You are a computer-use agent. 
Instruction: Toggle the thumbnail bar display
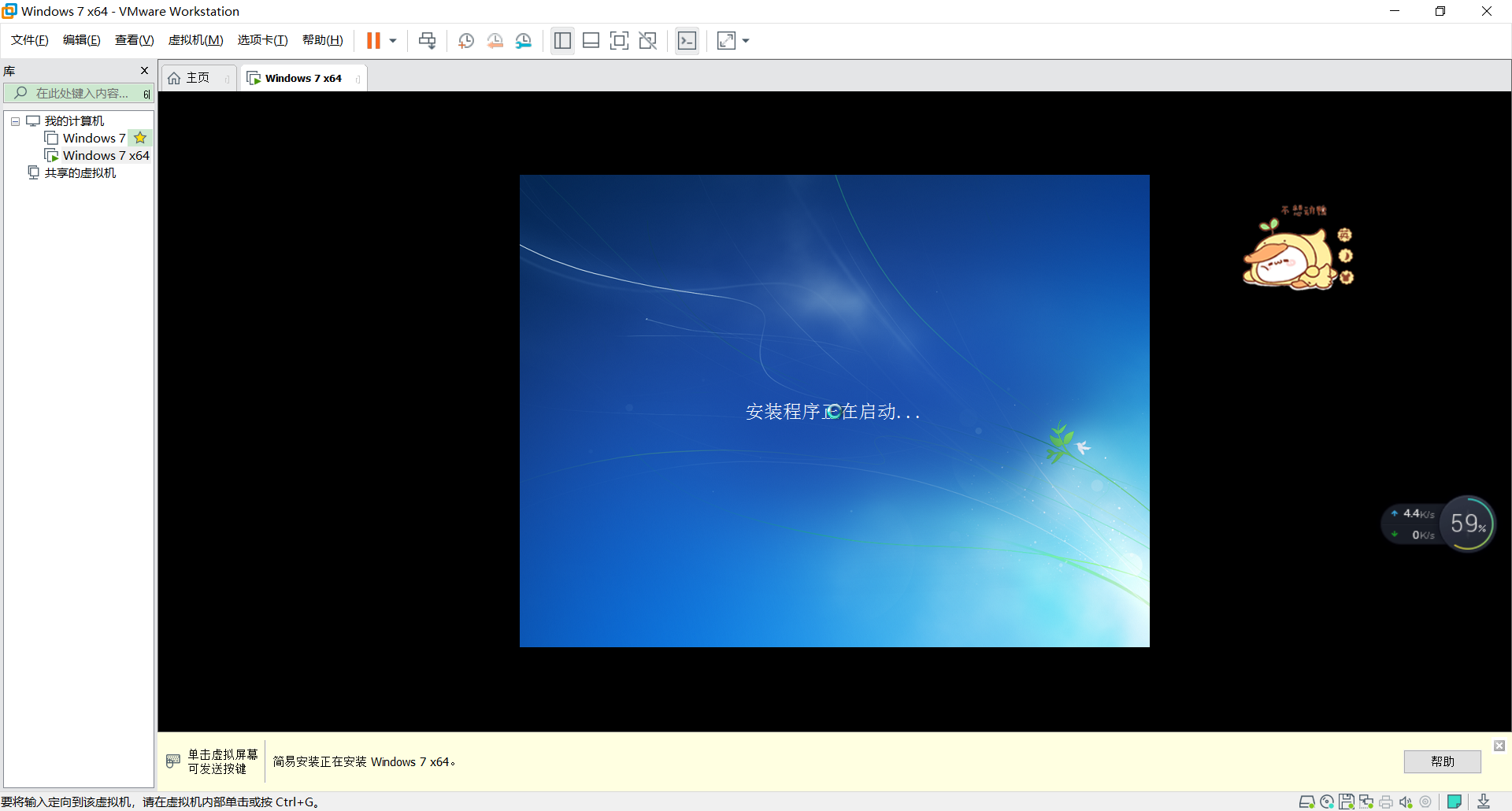591,40
